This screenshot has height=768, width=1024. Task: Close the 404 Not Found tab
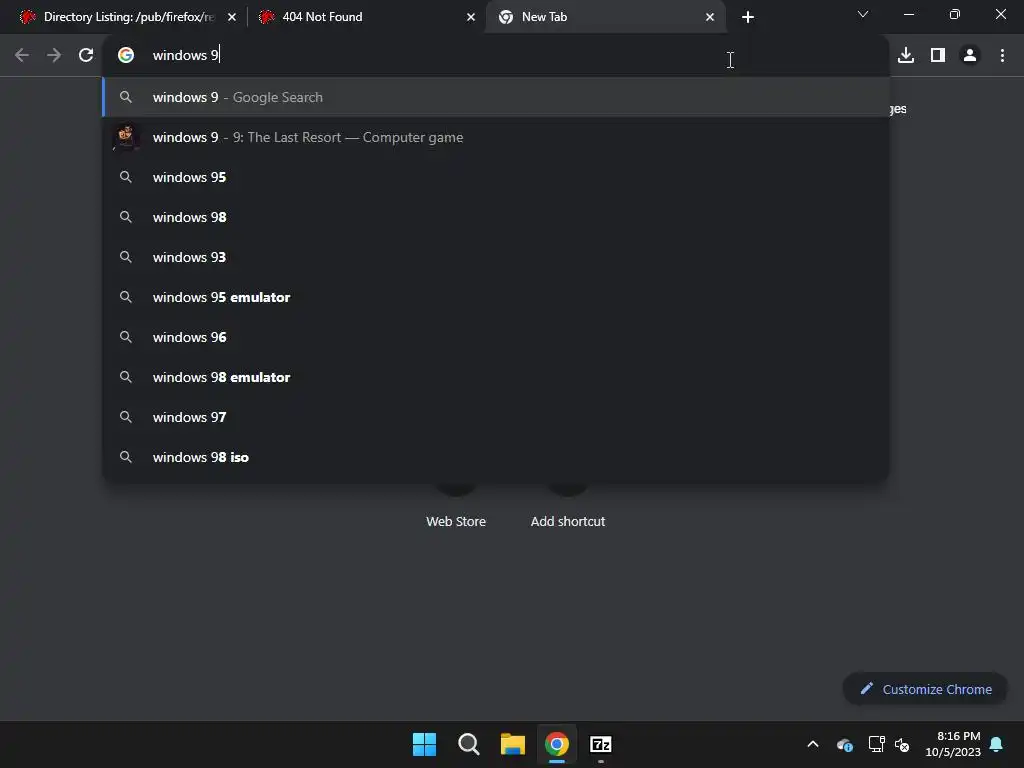tap(471, 17)
